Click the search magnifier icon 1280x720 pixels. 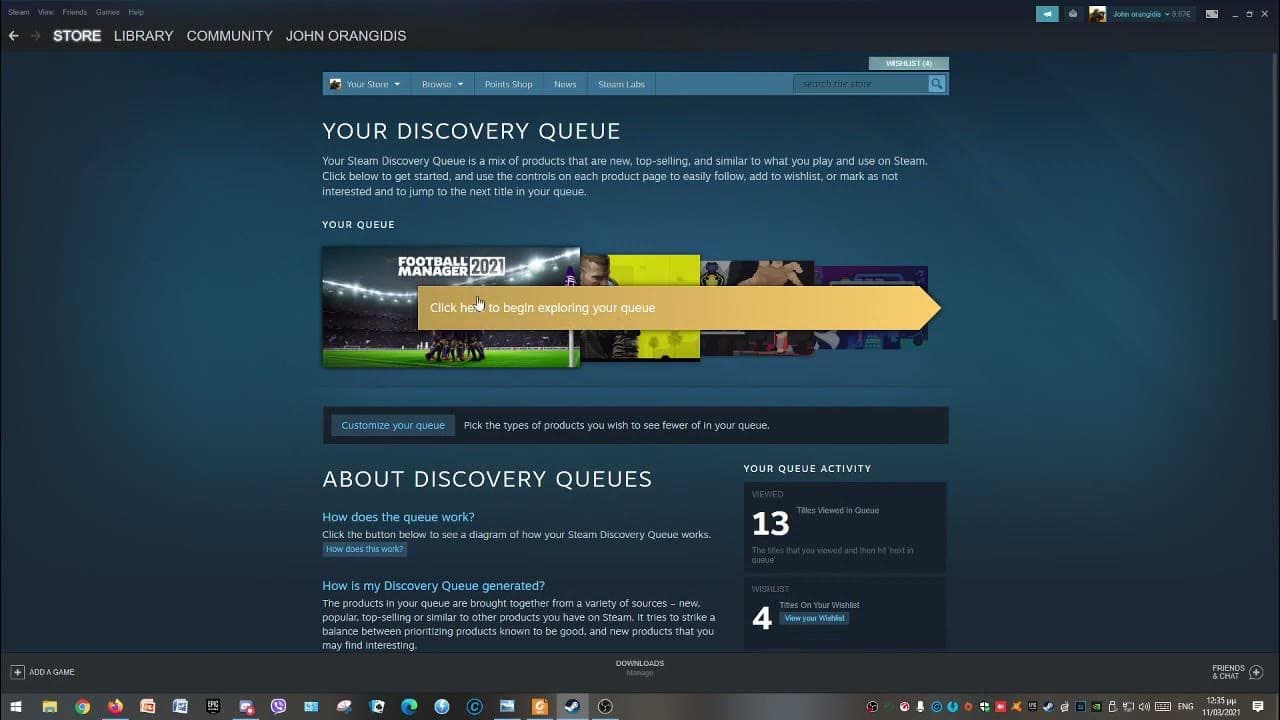tap(936, 84)
